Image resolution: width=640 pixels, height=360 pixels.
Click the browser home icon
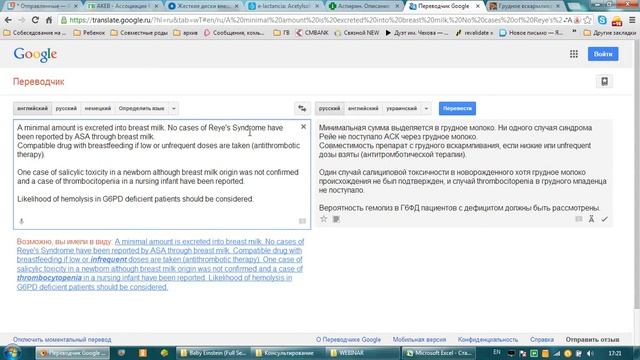point(49,20)
